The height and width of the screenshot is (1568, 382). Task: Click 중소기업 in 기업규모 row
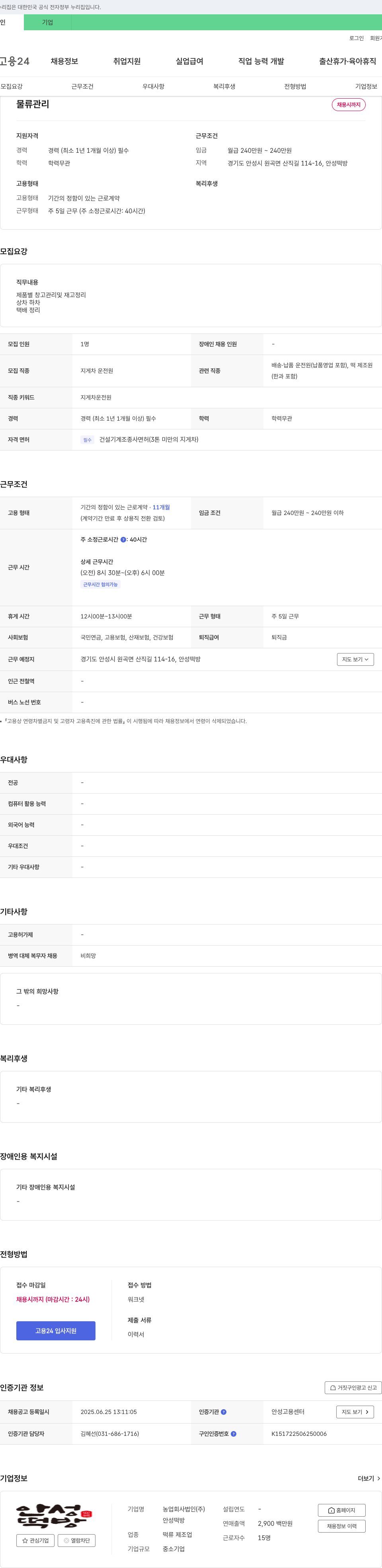[x=173, y=1548]
